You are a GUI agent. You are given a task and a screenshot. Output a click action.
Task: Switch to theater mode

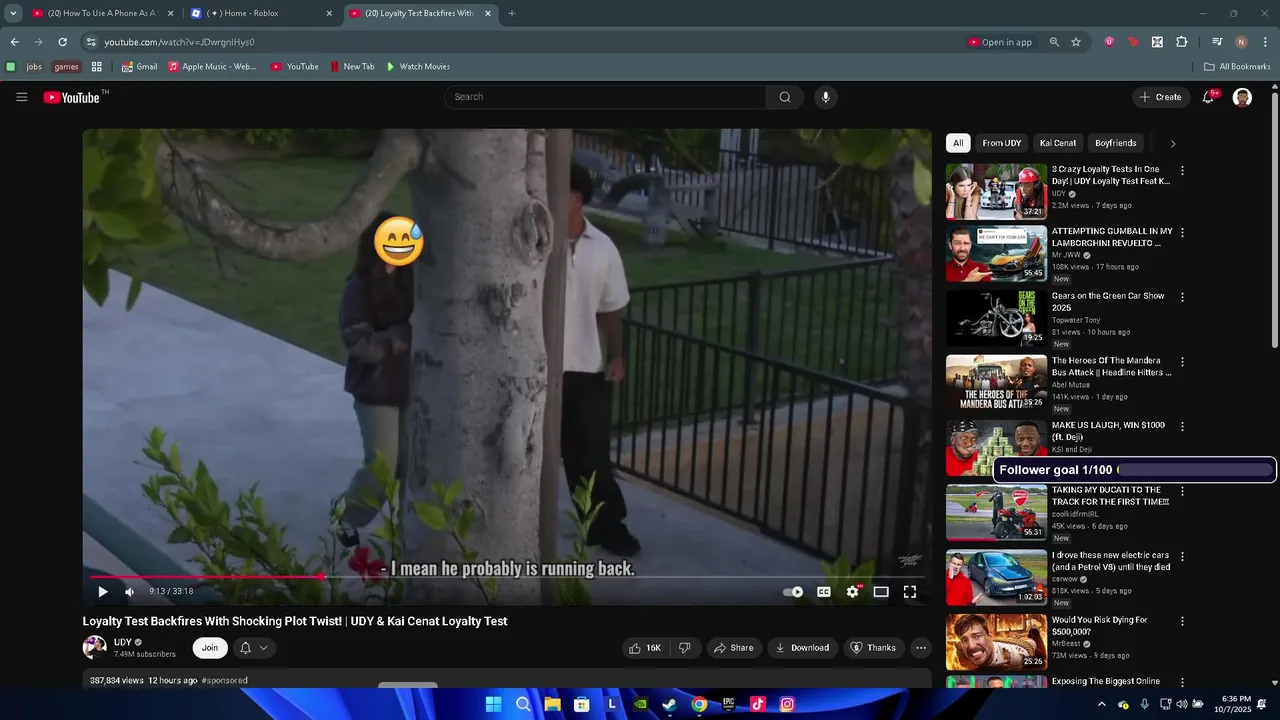[x=881, y=592]
